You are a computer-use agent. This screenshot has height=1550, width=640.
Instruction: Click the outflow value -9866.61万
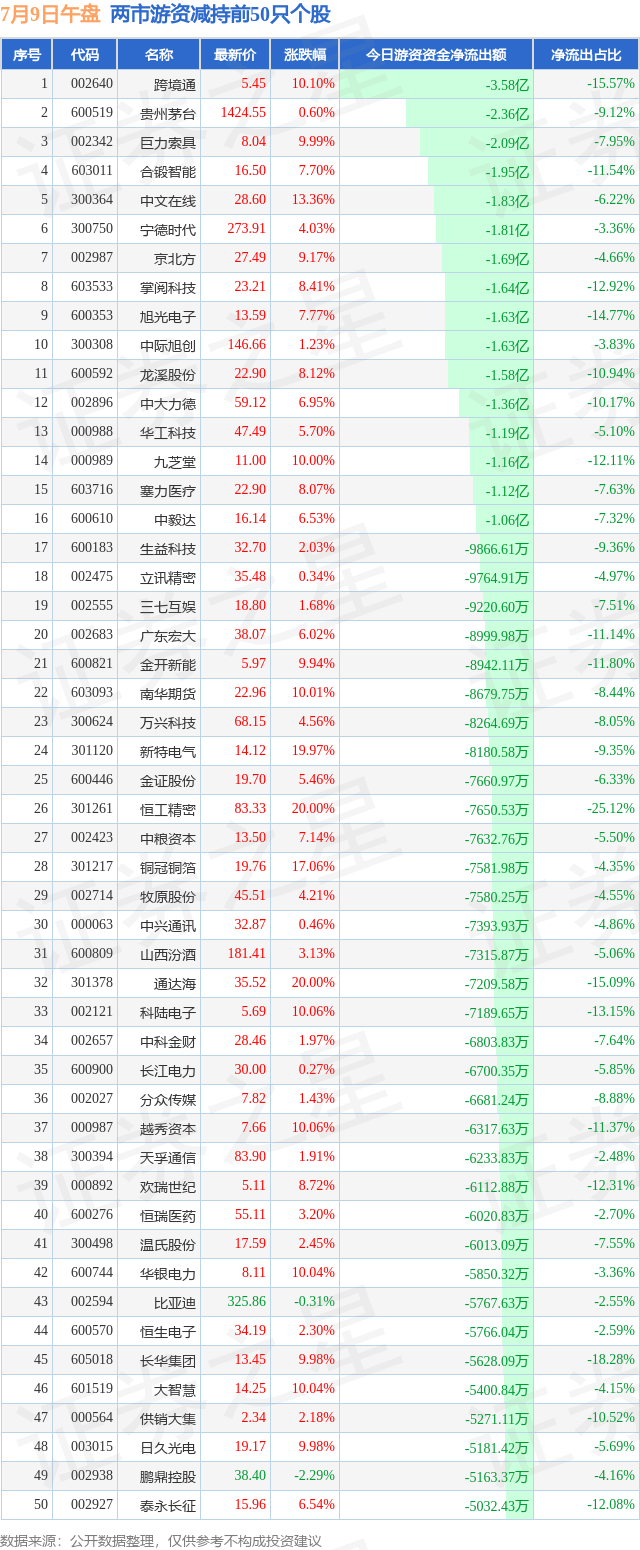click(x=496, y=549)
